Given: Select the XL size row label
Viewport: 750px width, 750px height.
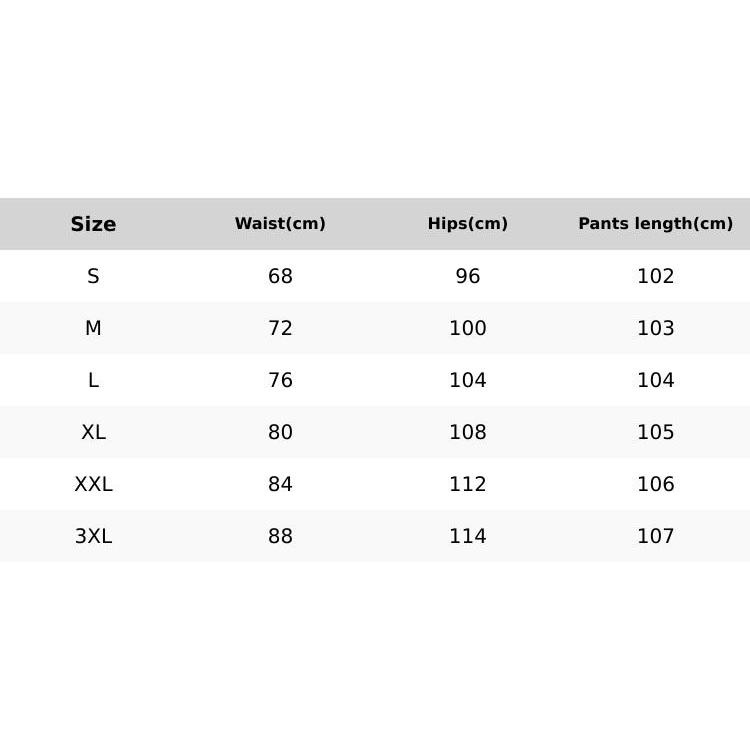Looking at the screenshot, I should tap(93, 432).
